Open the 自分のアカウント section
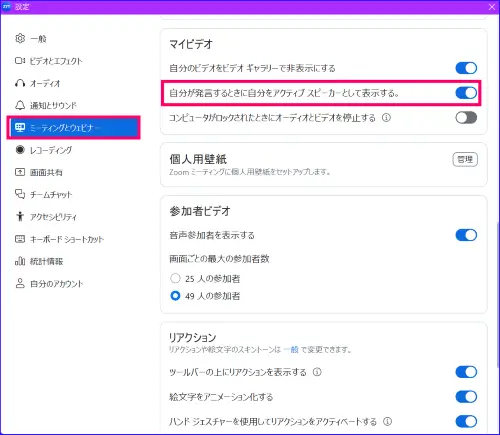Viewport: 500px width, 435px height. click(73, 283)
